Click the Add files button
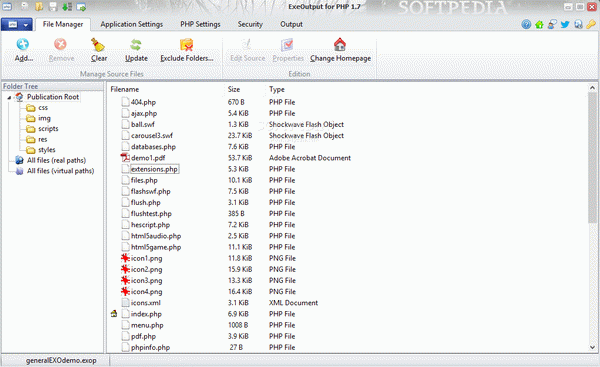Screen dimensions: 600x367 [23, 50]
